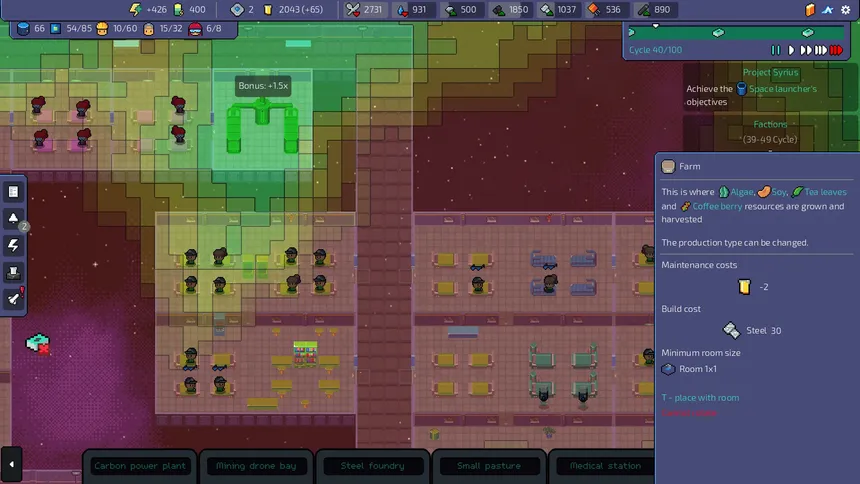Click the teal drone with red X
The width and height of the screenshot is (860, 484).
click(38, 344)
